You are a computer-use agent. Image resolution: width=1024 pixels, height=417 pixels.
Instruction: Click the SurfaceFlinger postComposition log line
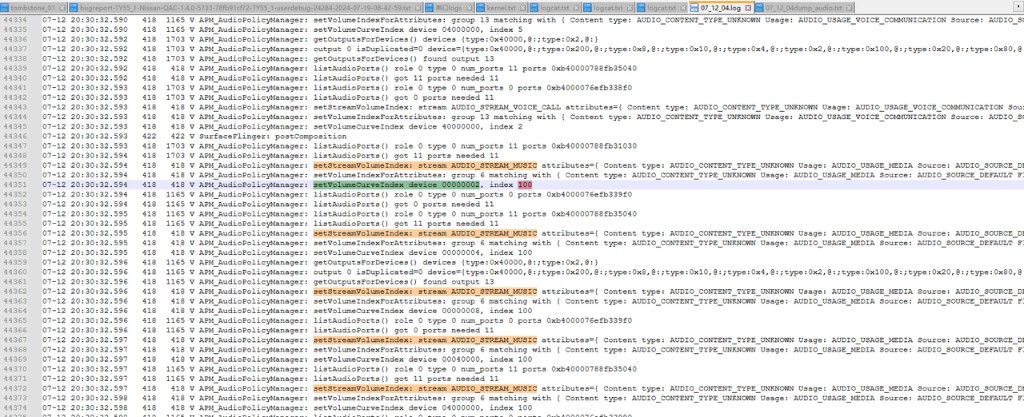point(195,136)
